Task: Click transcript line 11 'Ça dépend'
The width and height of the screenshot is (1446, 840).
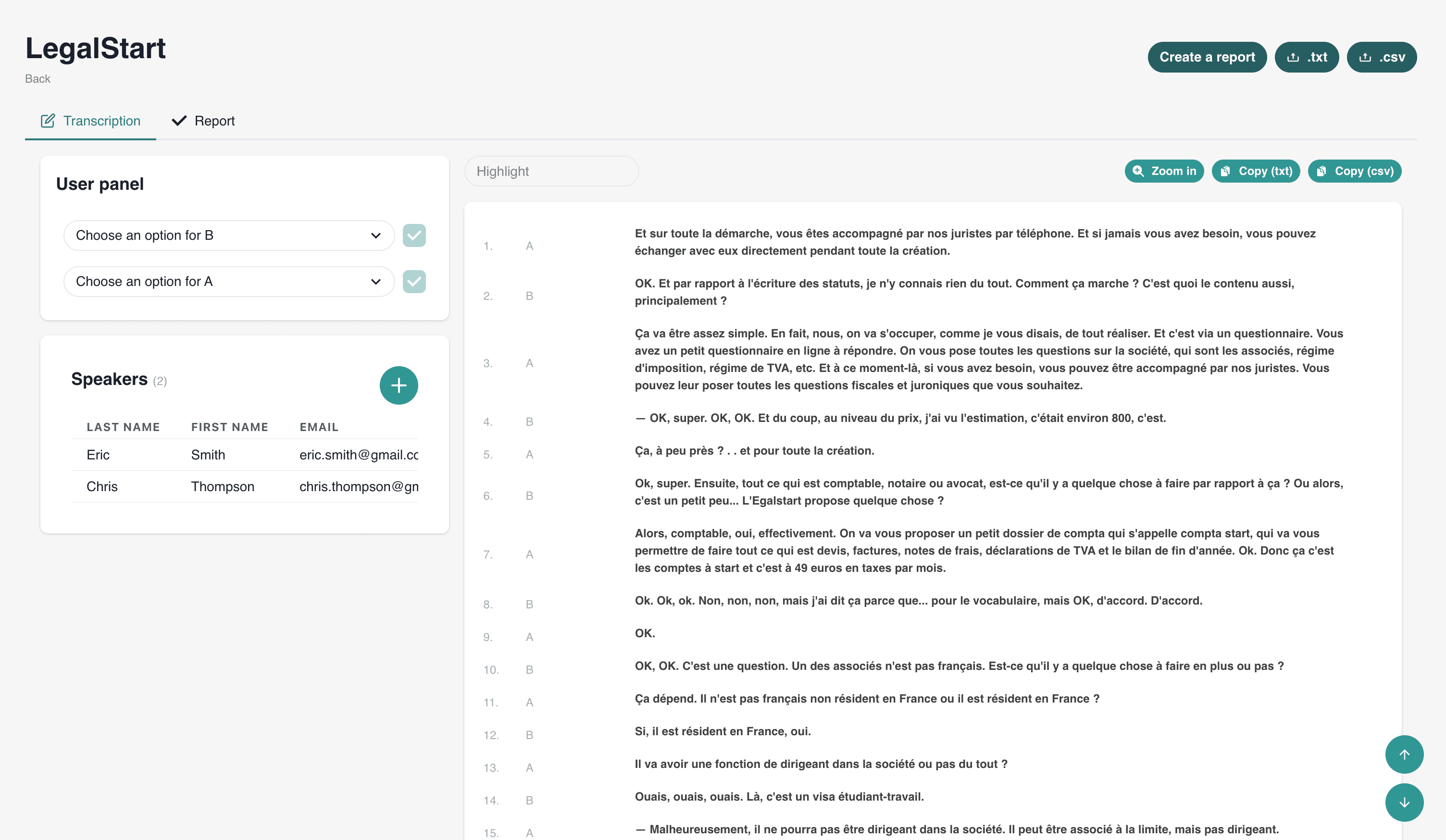Action: point(867,698)
